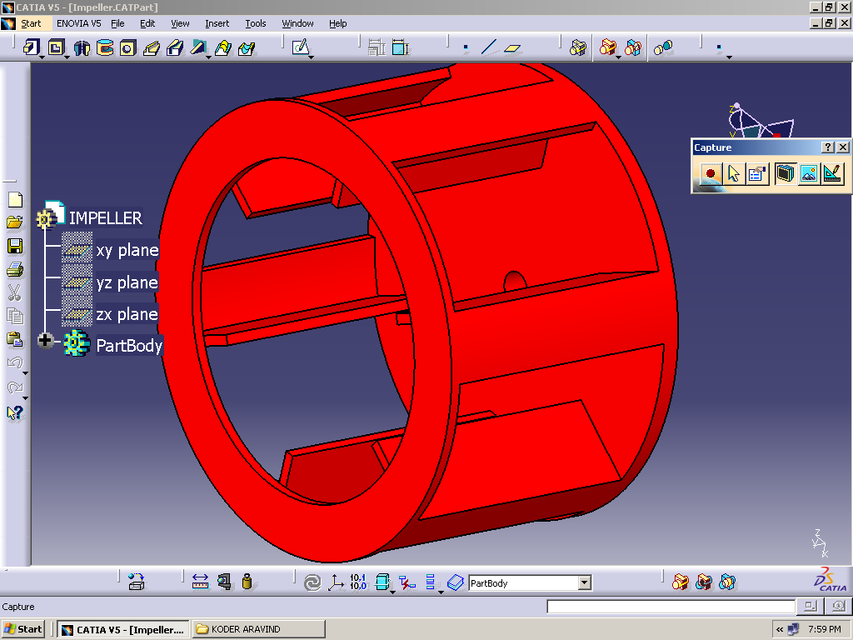
Task: Click KODER ARAVIND in the taskbar
Action: 256,628
